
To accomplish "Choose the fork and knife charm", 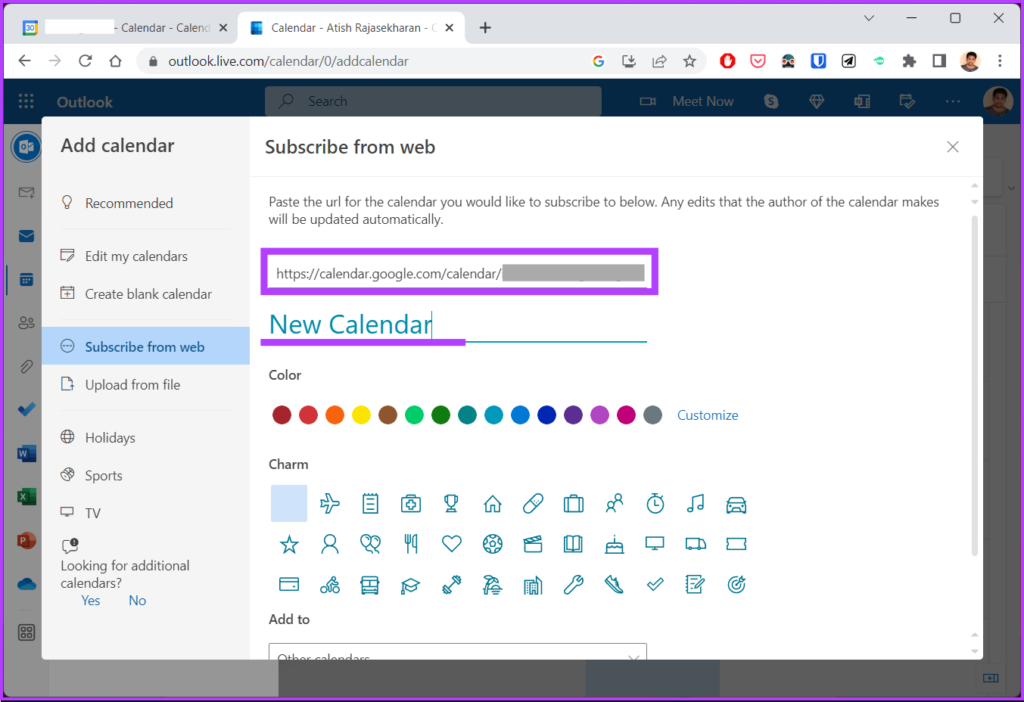I will pyautogui.click(x=411, y=544).
